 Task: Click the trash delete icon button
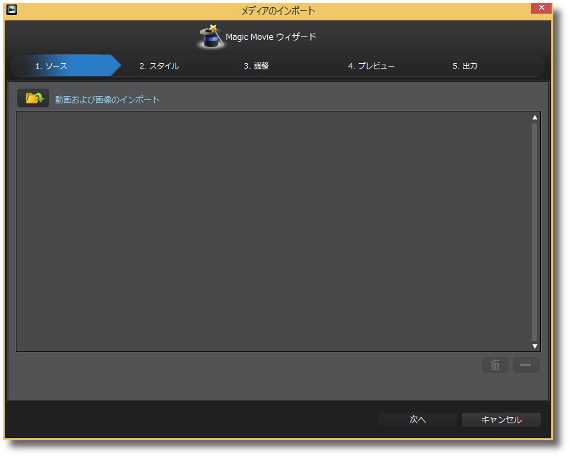coord(495,365)
